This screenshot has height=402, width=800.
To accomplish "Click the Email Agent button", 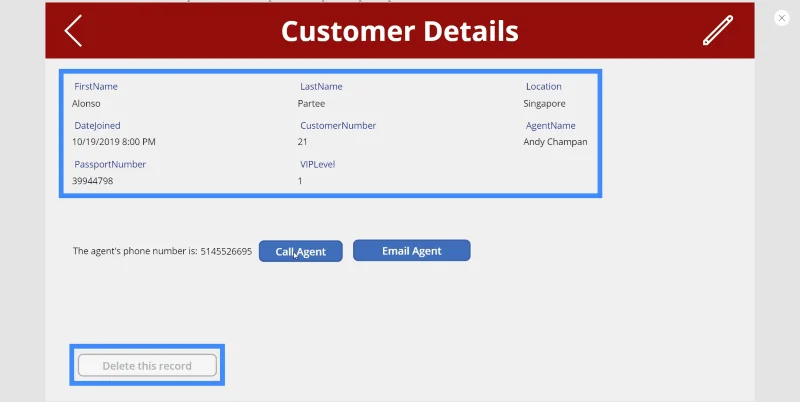I will point(412,250).
